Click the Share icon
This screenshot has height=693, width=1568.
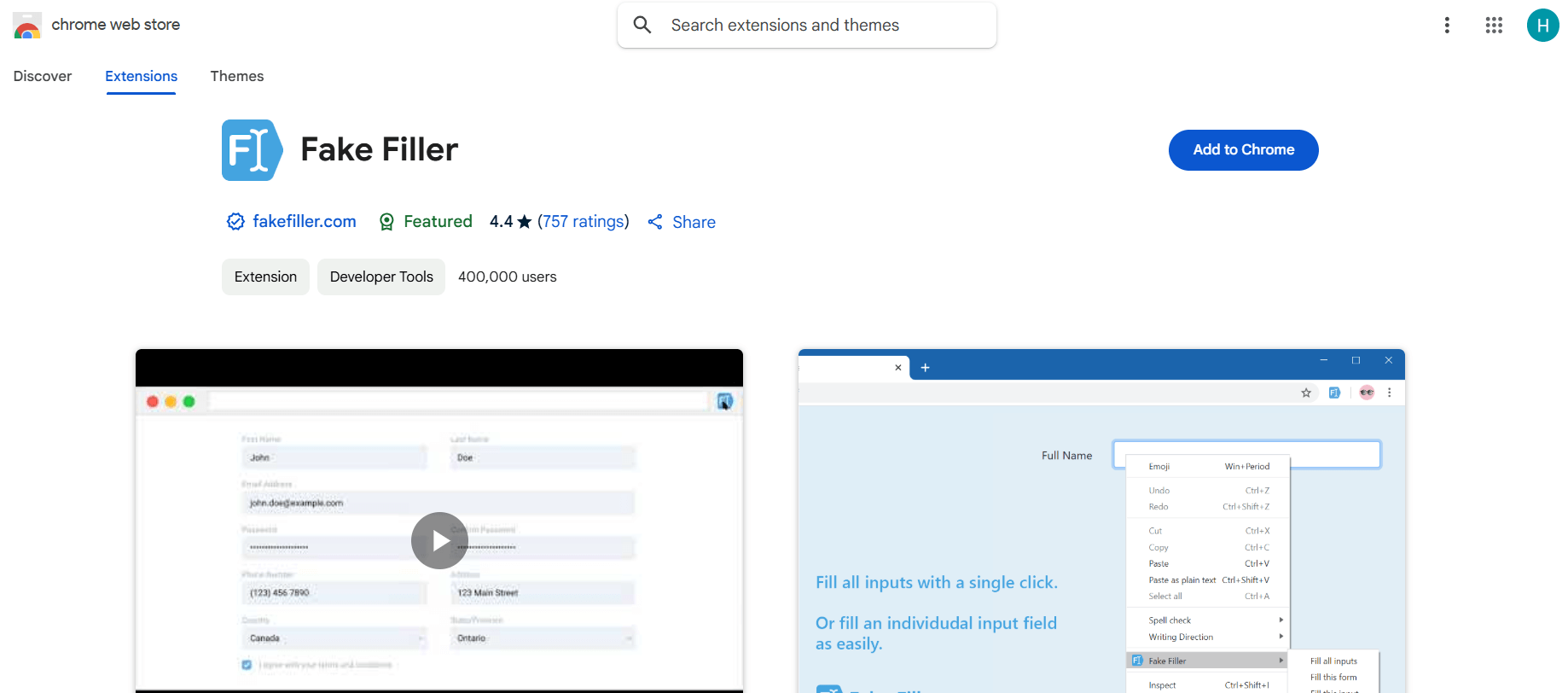coord(655,222)
